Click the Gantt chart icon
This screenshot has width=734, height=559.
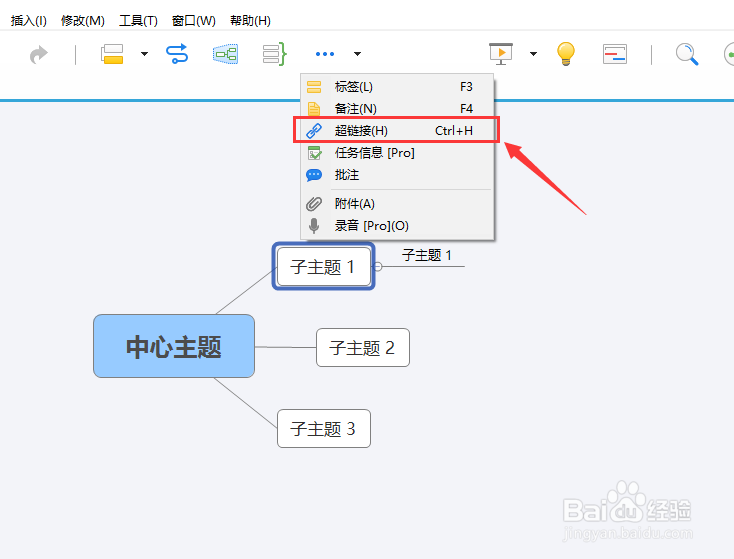(615, 54)
